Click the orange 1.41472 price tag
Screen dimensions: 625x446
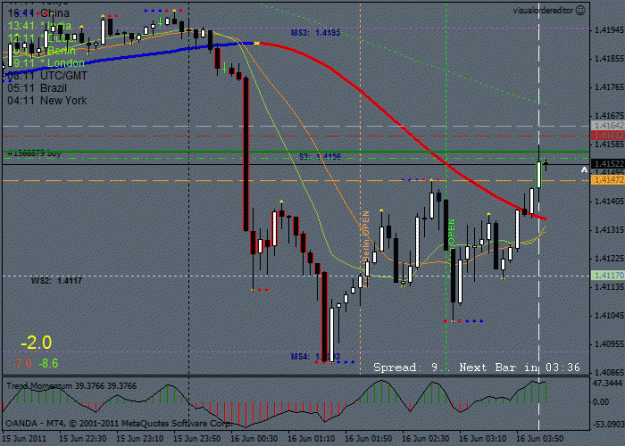[x=608, y=181]
